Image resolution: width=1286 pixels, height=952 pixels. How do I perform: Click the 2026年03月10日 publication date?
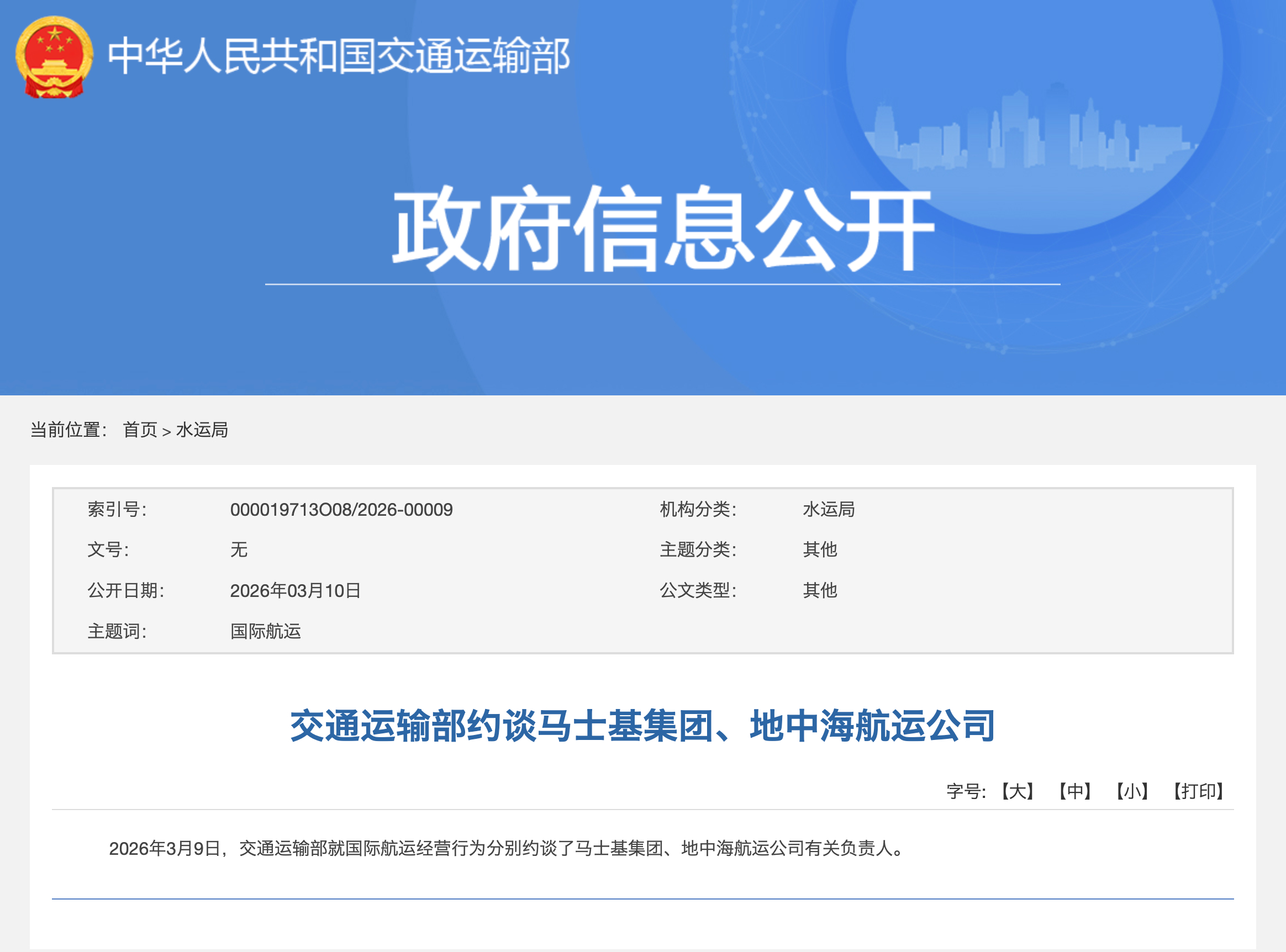pyautogui.click(x=295, y=591)
